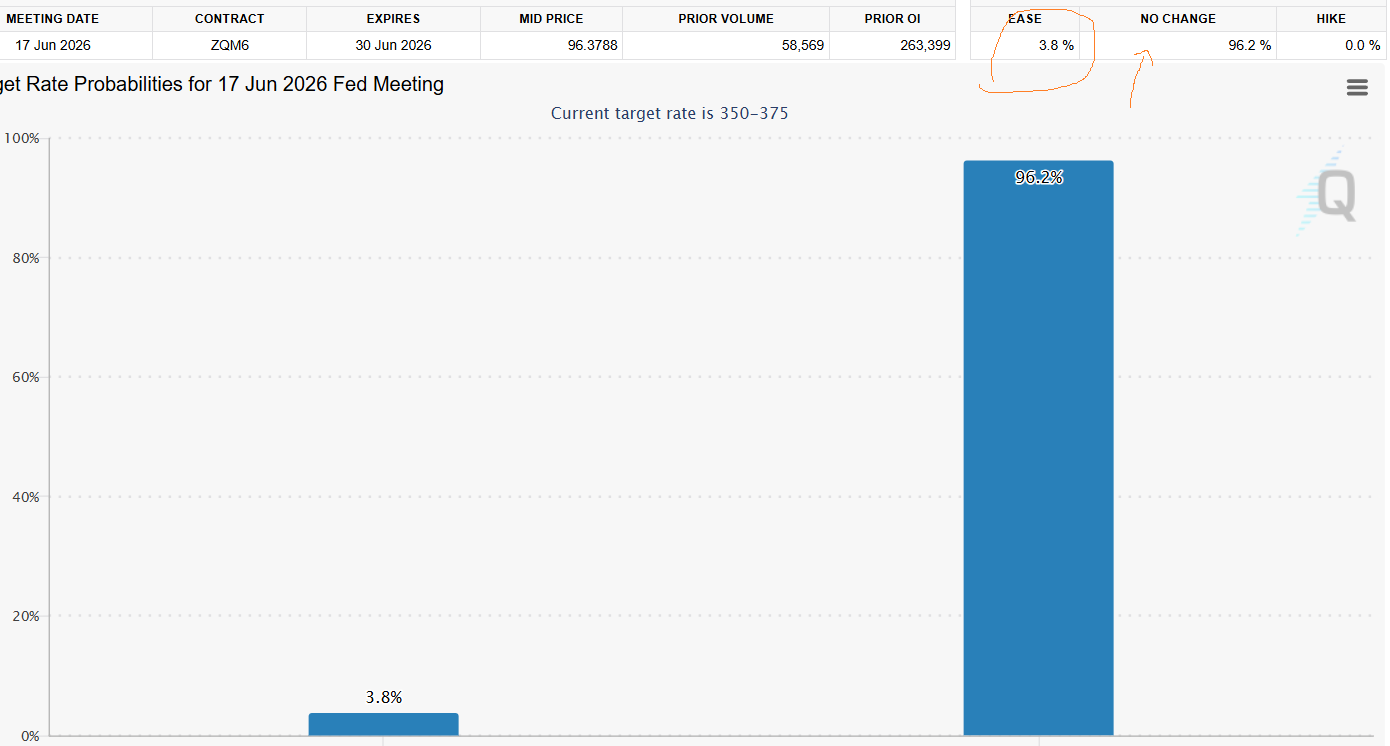Select the MID PRICE column header
Screen dimensions: 1390x746
click(551, 19)
